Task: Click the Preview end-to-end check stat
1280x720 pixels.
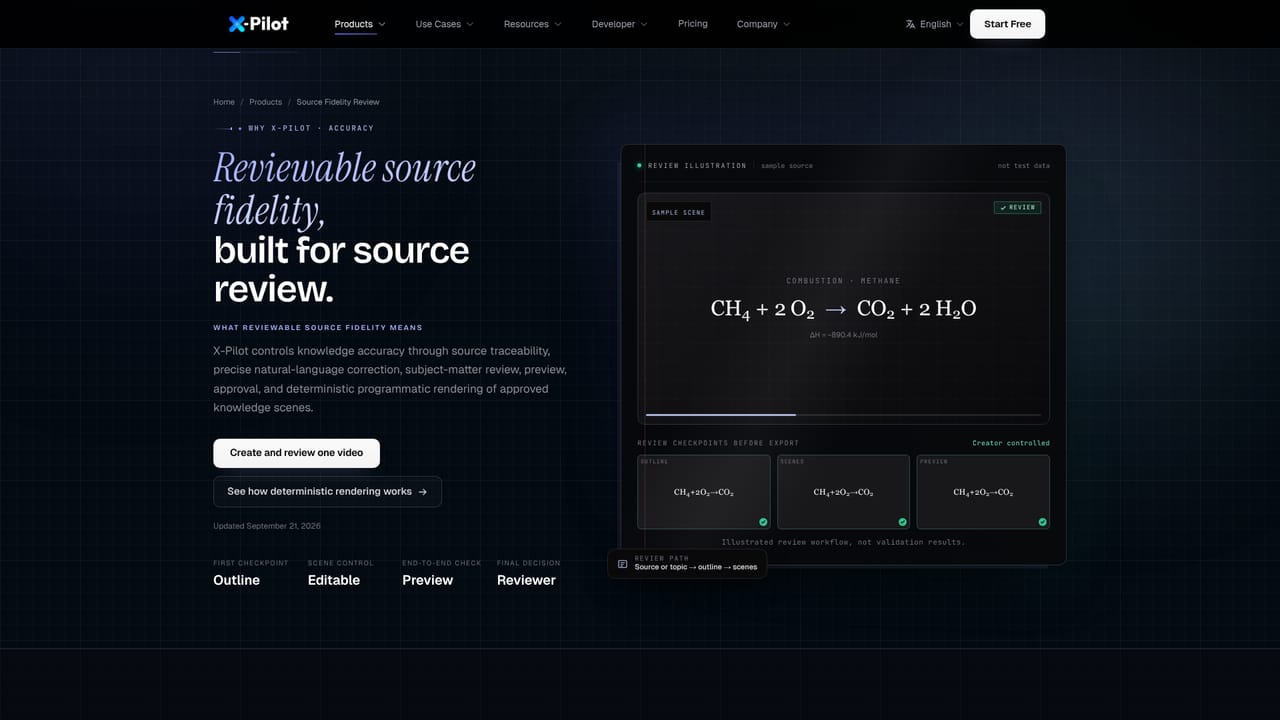Action: (442, 574)
